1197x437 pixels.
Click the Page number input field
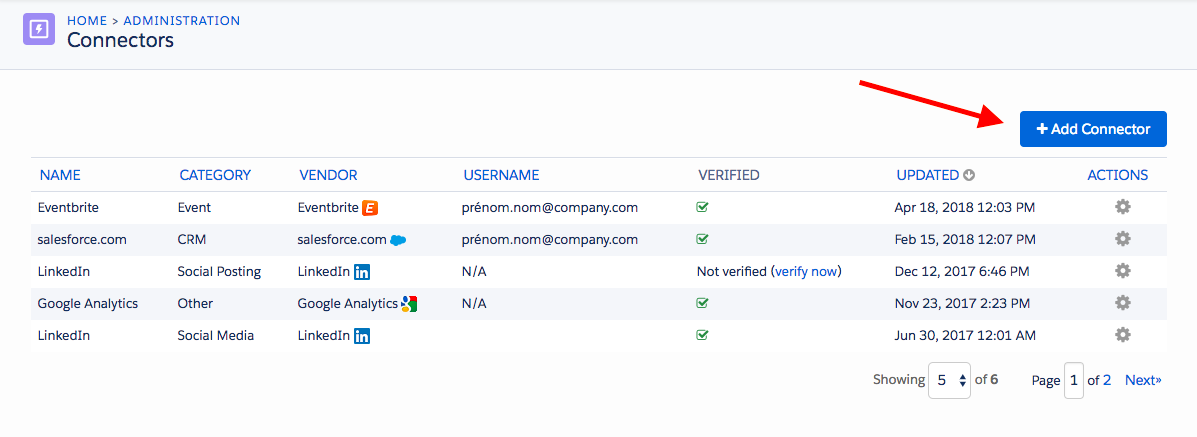1074,380
